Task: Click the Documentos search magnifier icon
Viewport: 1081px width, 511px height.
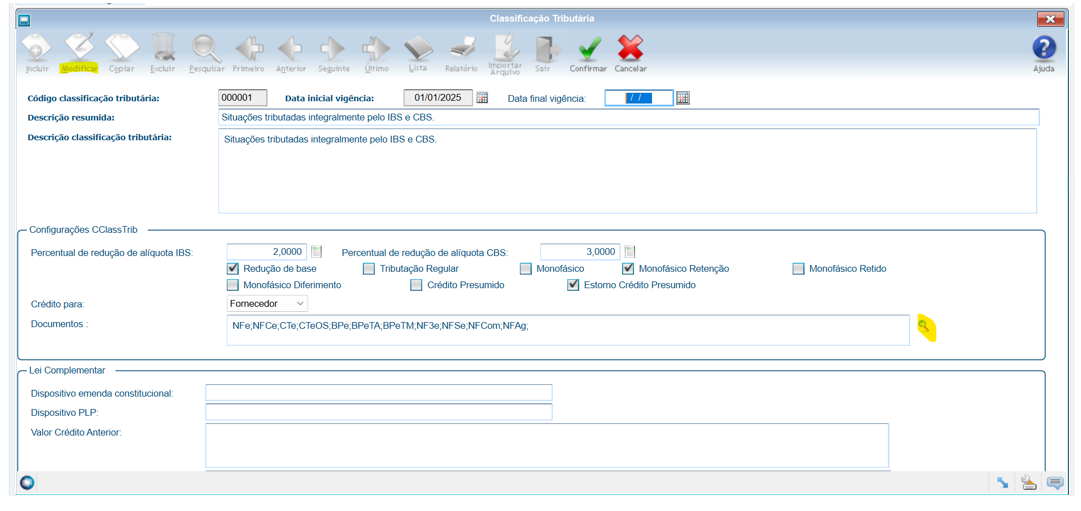Action: coord(926,327)
